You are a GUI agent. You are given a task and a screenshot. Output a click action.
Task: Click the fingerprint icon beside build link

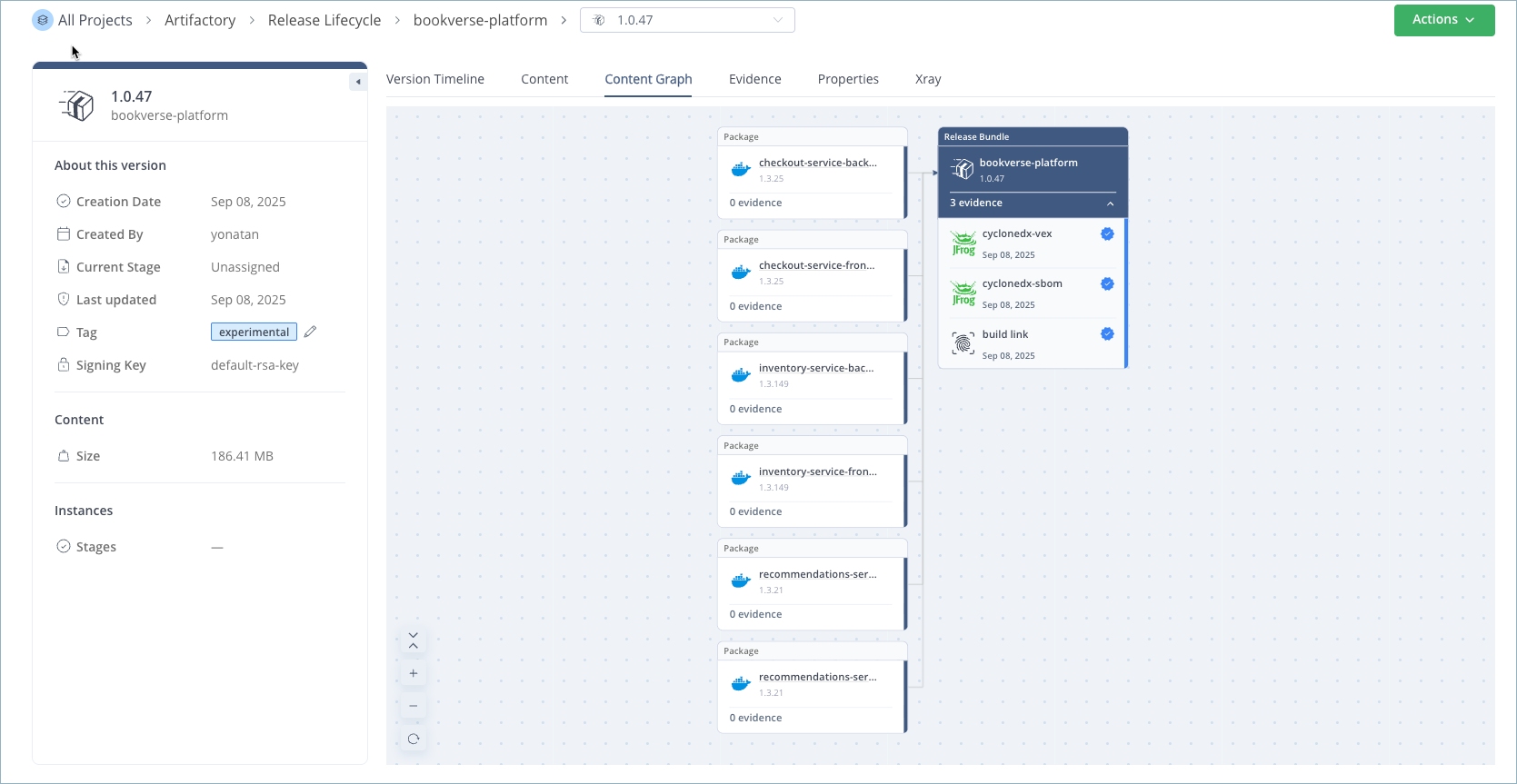[x=963, y=343]
